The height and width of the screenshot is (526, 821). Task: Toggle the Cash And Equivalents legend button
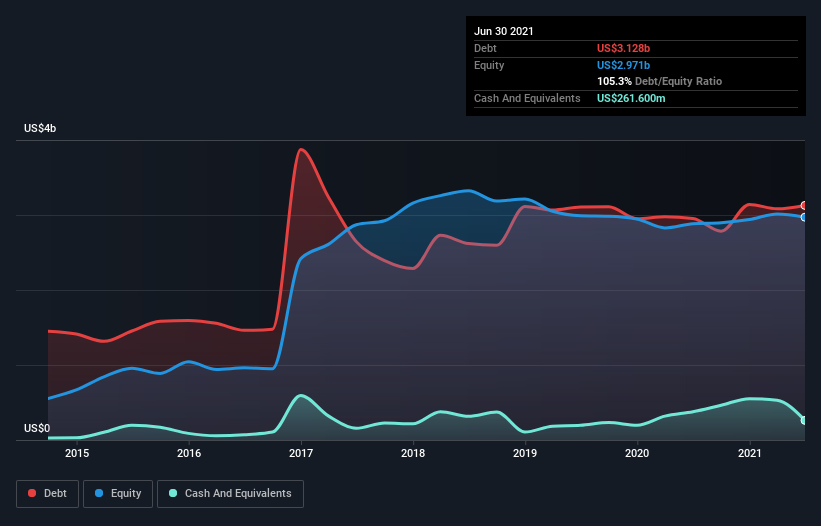[x=230, y=494]
